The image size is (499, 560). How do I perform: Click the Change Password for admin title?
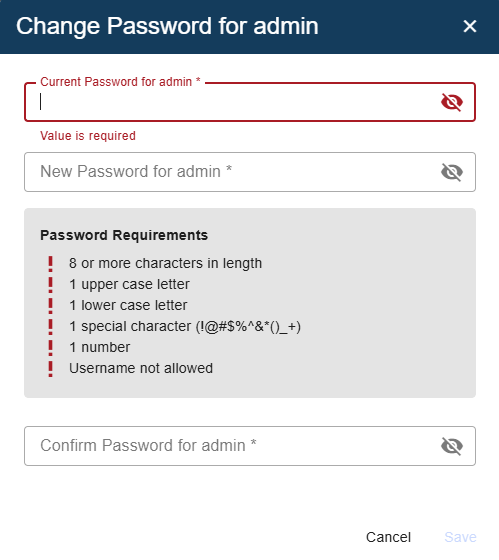coord(167,26)
